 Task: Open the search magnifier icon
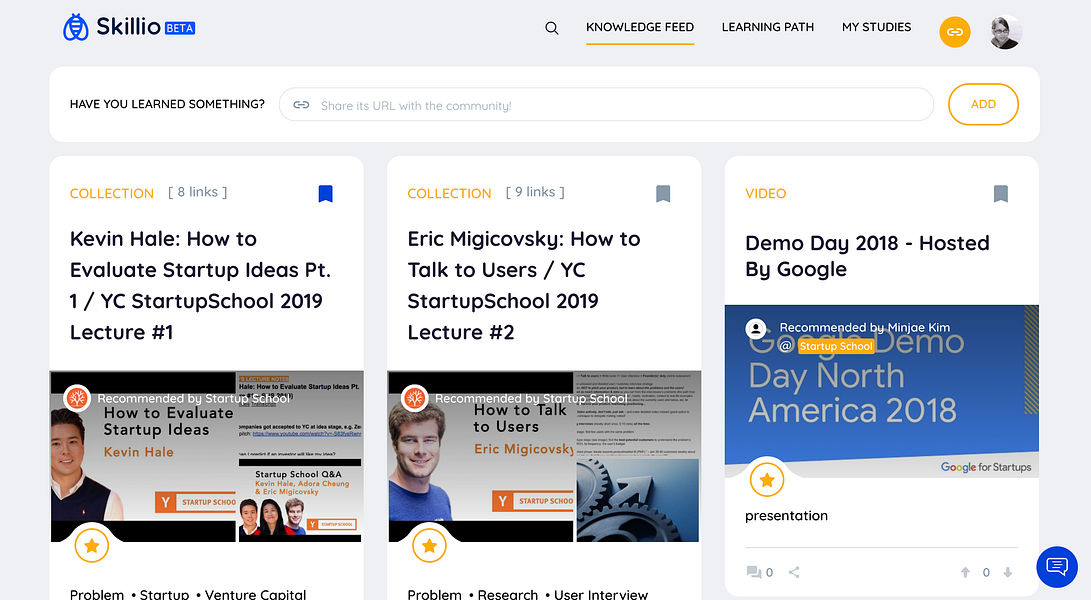pos(552,28)
